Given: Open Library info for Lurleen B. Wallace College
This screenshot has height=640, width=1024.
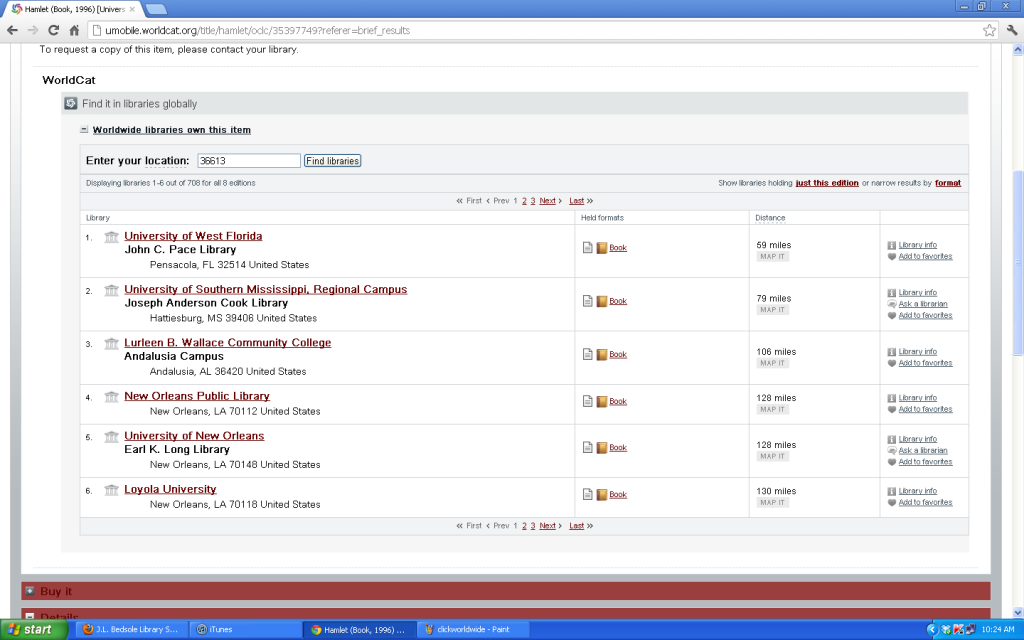Looking at the screenshot, I should click(917, 352).
